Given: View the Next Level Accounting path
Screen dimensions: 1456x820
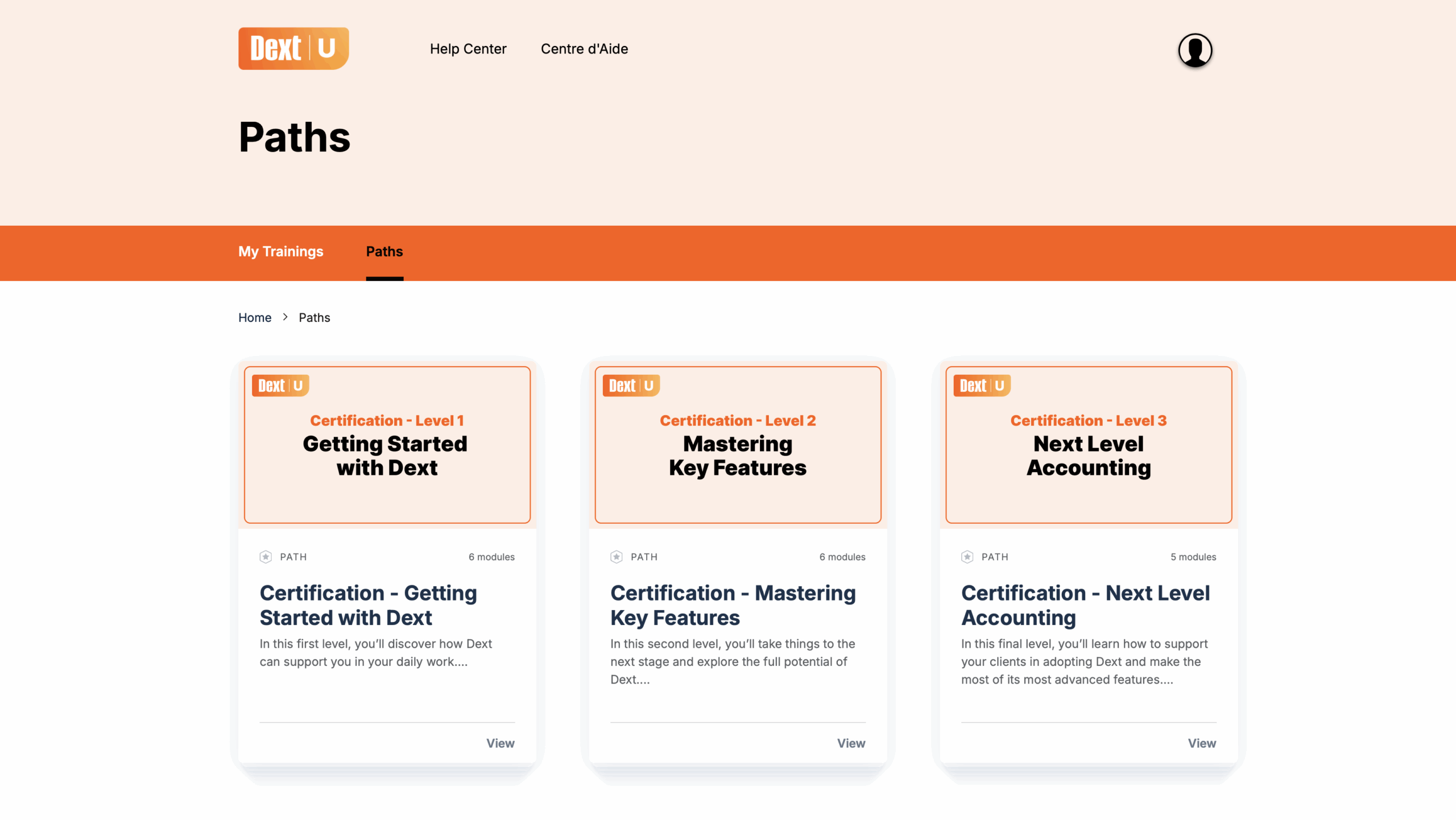Looking at the screenshot, I should pyautogui.click(x=1202, y=743).
